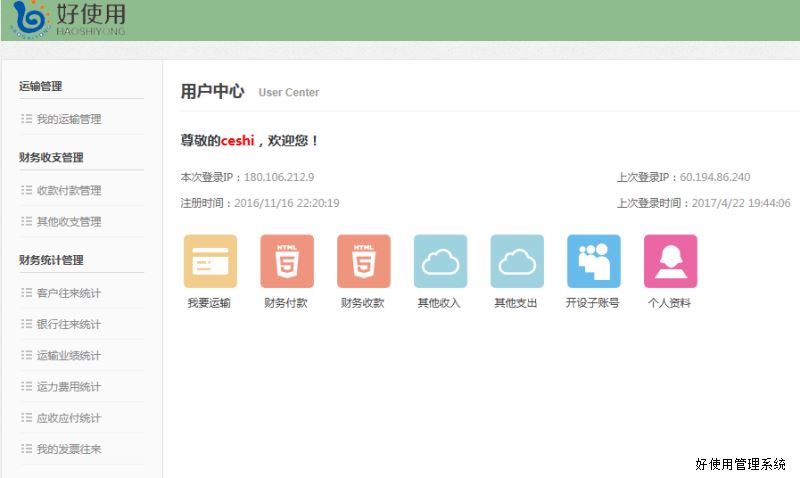This screenshot has width=800, height=478.
Task: Open 其他收支管理 sidebar item
Action: click(69, 221)
